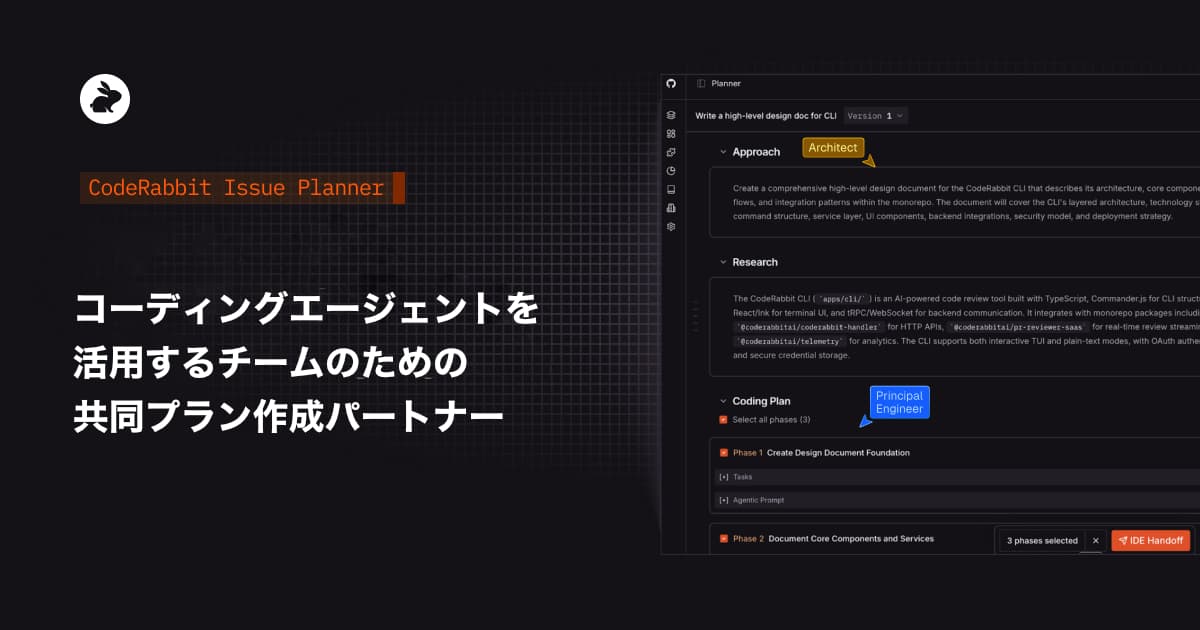
Task: Toggle the Phase 1 checkbox
Action: point(723,453)
